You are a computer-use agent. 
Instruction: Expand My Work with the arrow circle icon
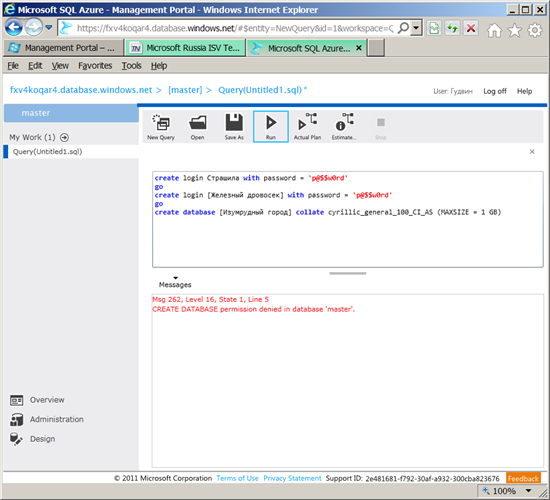click(64, 137)
